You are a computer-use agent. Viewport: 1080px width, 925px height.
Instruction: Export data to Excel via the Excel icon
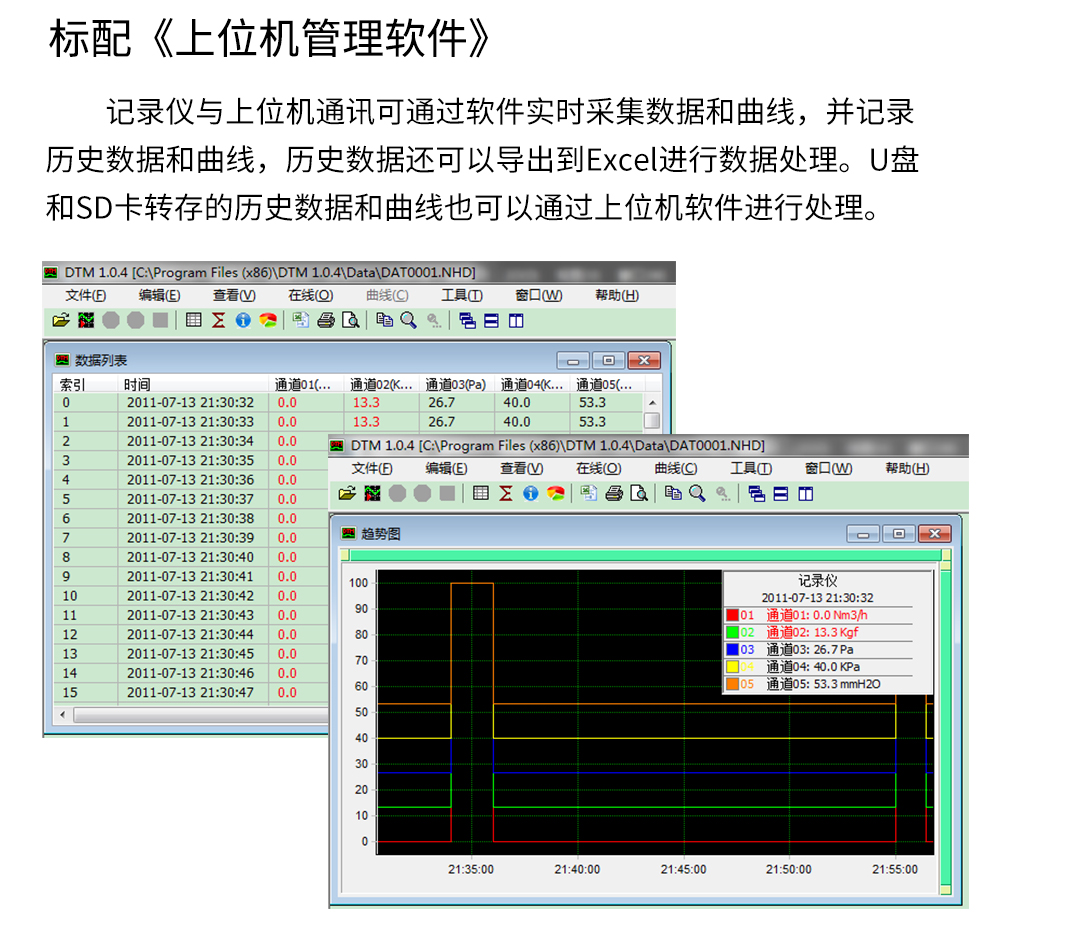tap(589, 493)
